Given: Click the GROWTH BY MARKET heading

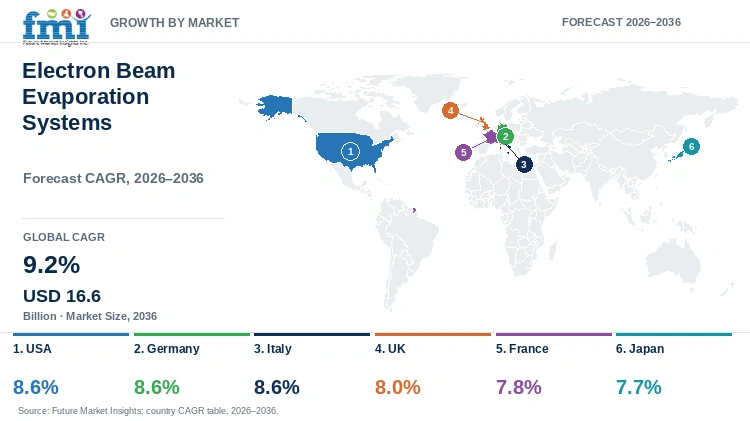Looking at the screenshot, I should pyautogui.click(x=175, y=22).
